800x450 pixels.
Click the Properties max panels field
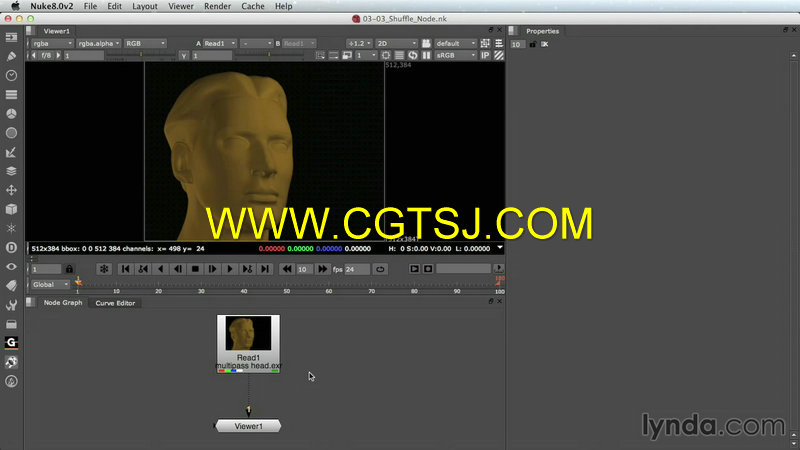tap(517, 44)
